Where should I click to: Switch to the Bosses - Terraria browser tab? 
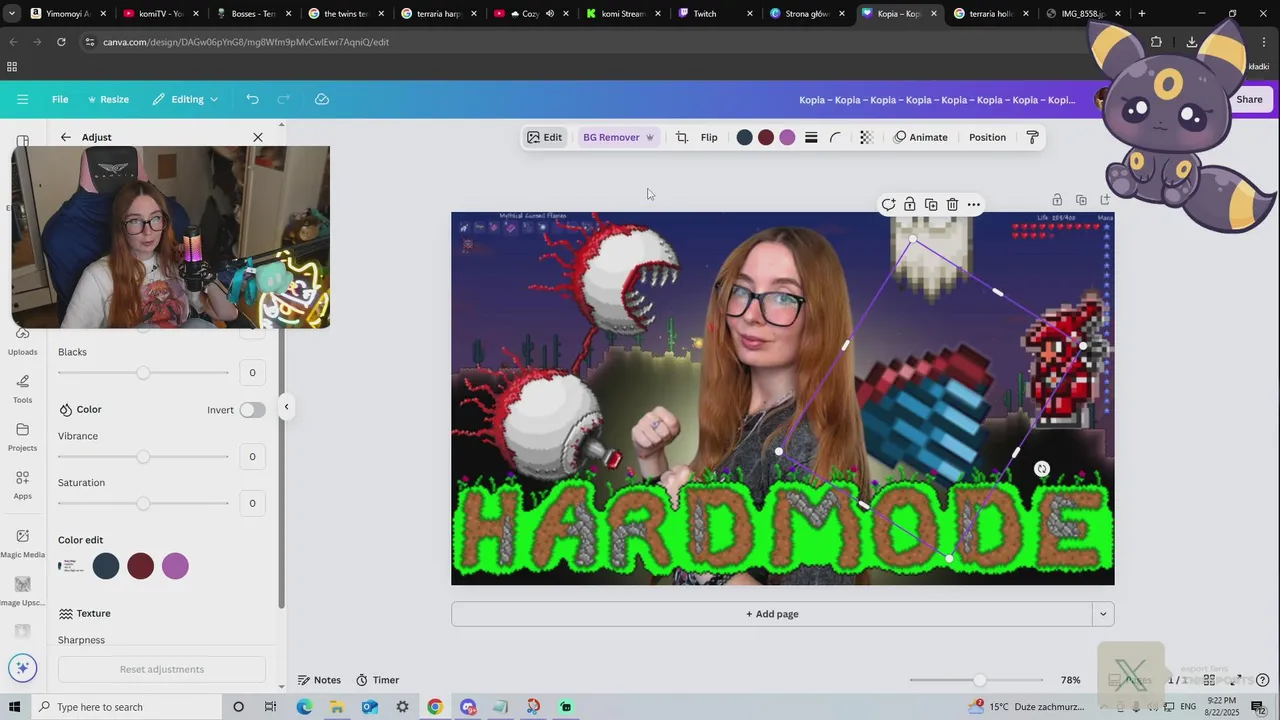245,14
